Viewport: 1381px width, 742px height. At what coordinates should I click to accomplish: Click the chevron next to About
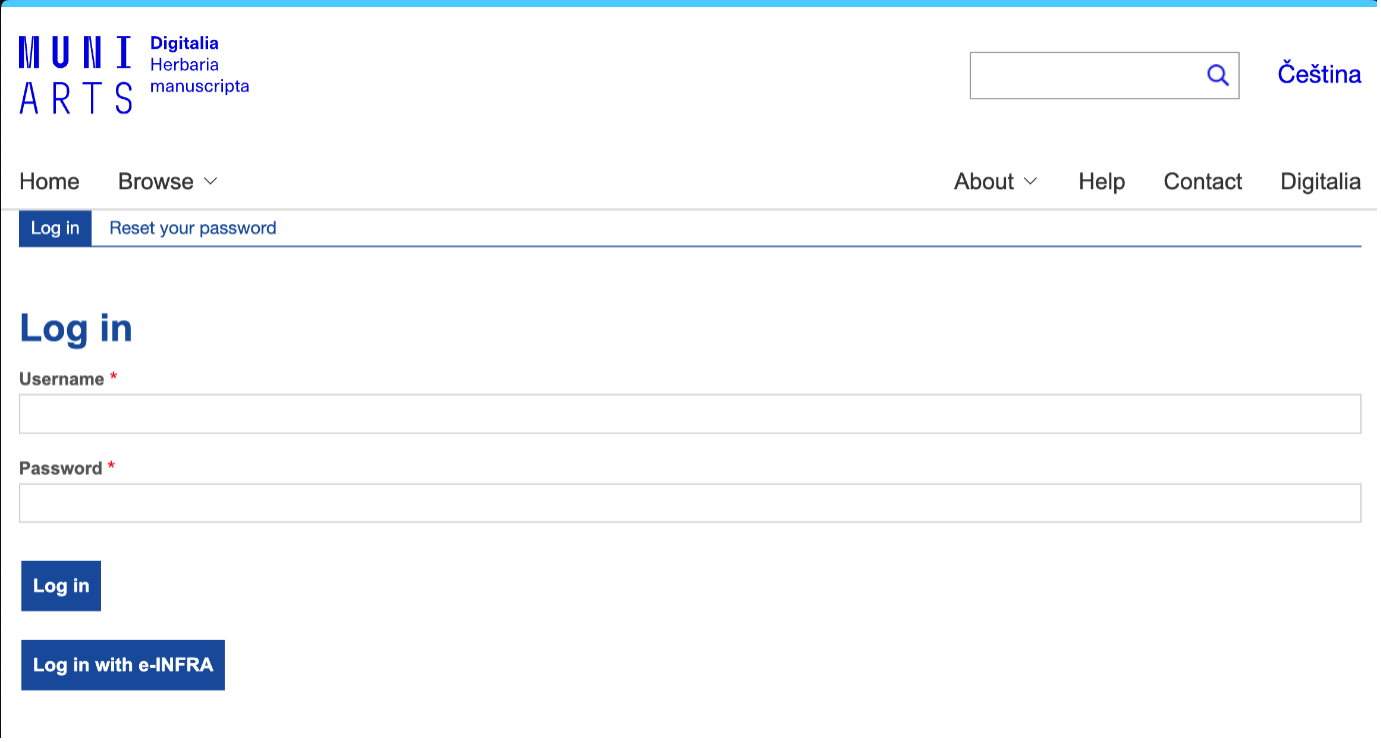(1032, 182)
